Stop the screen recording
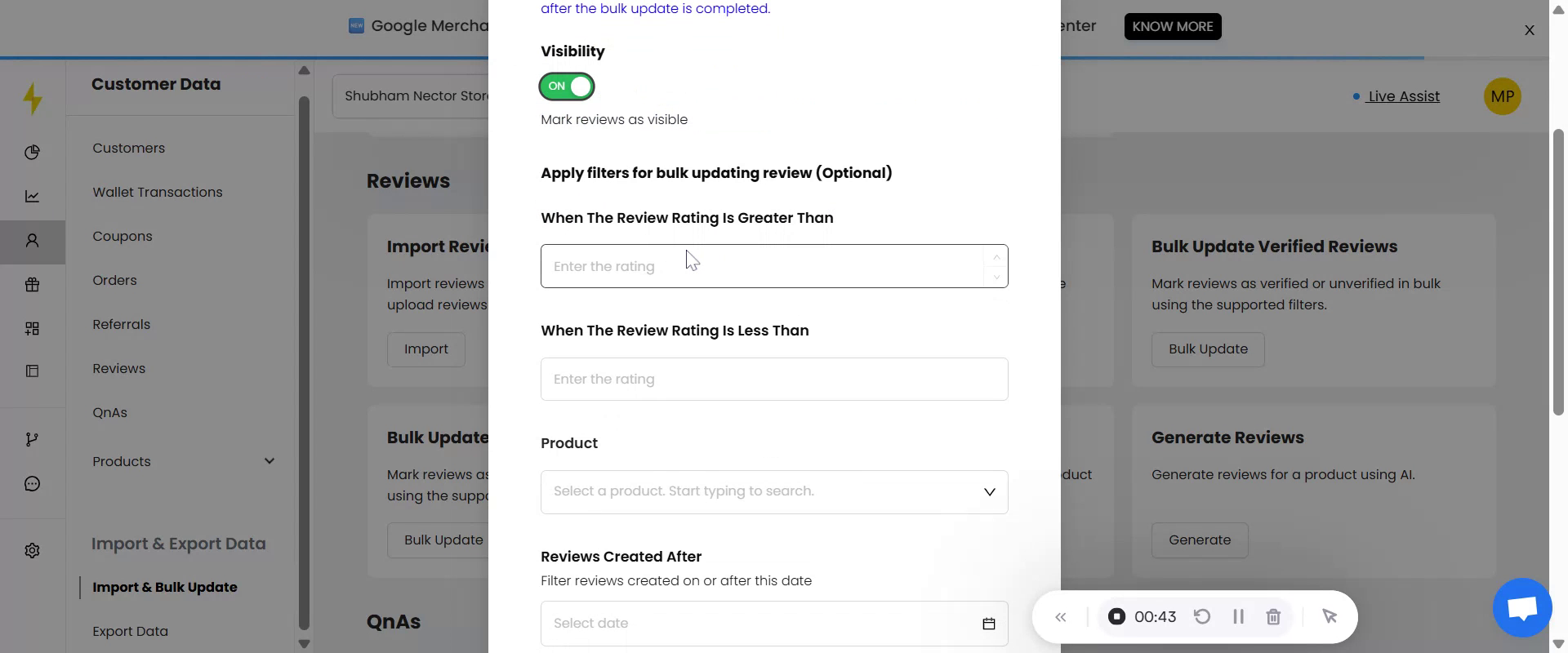1568x653 pixels. (1116, 617)
